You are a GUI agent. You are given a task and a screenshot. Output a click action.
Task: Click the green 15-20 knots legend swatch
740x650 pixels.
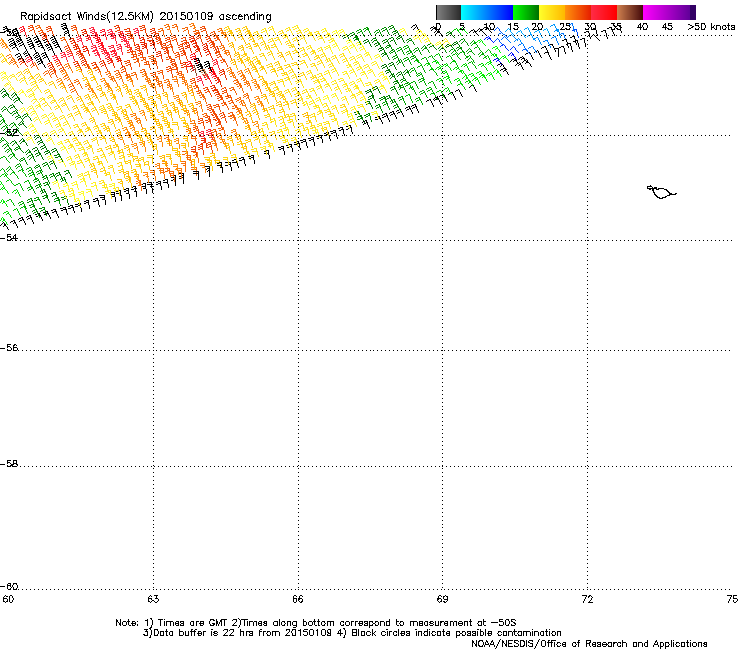click(x=526, y=12)
